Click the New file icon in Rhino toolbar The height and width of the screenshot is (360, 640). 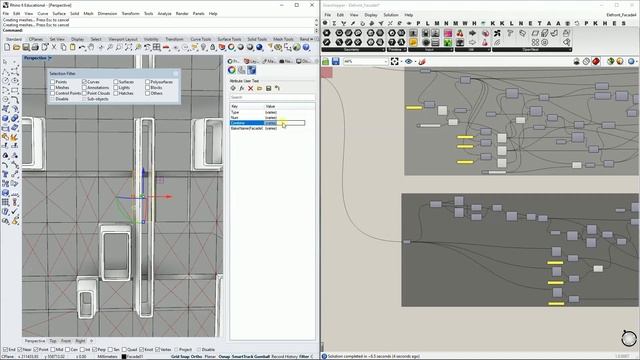tap(7, 47)
